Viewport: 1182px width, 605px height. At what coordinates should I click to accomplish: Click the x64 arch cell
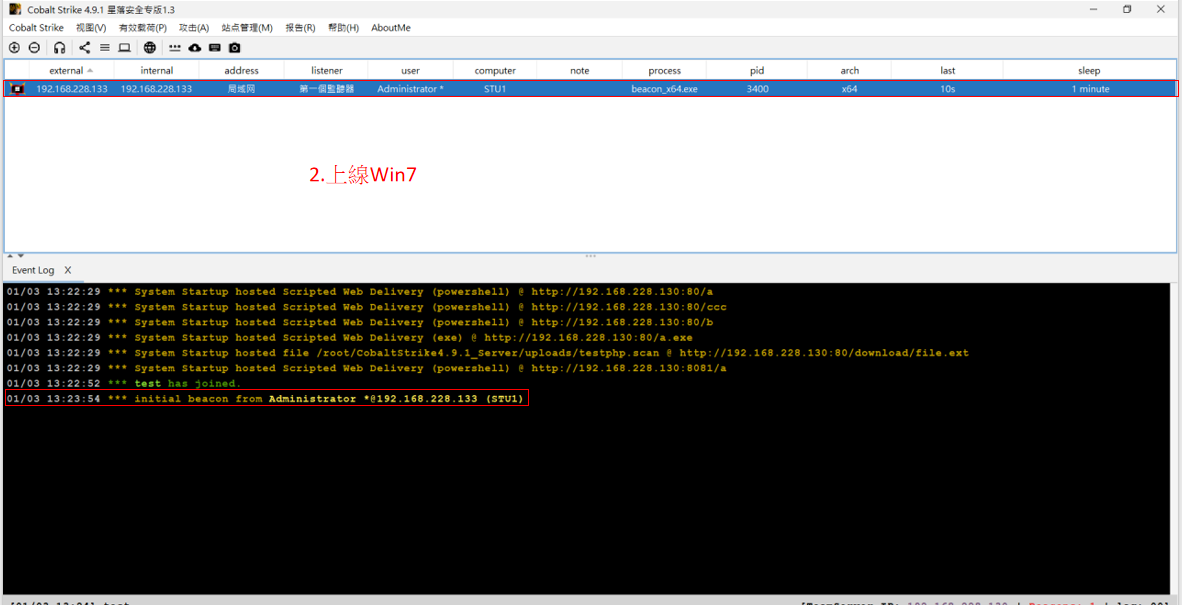point(850,89)
